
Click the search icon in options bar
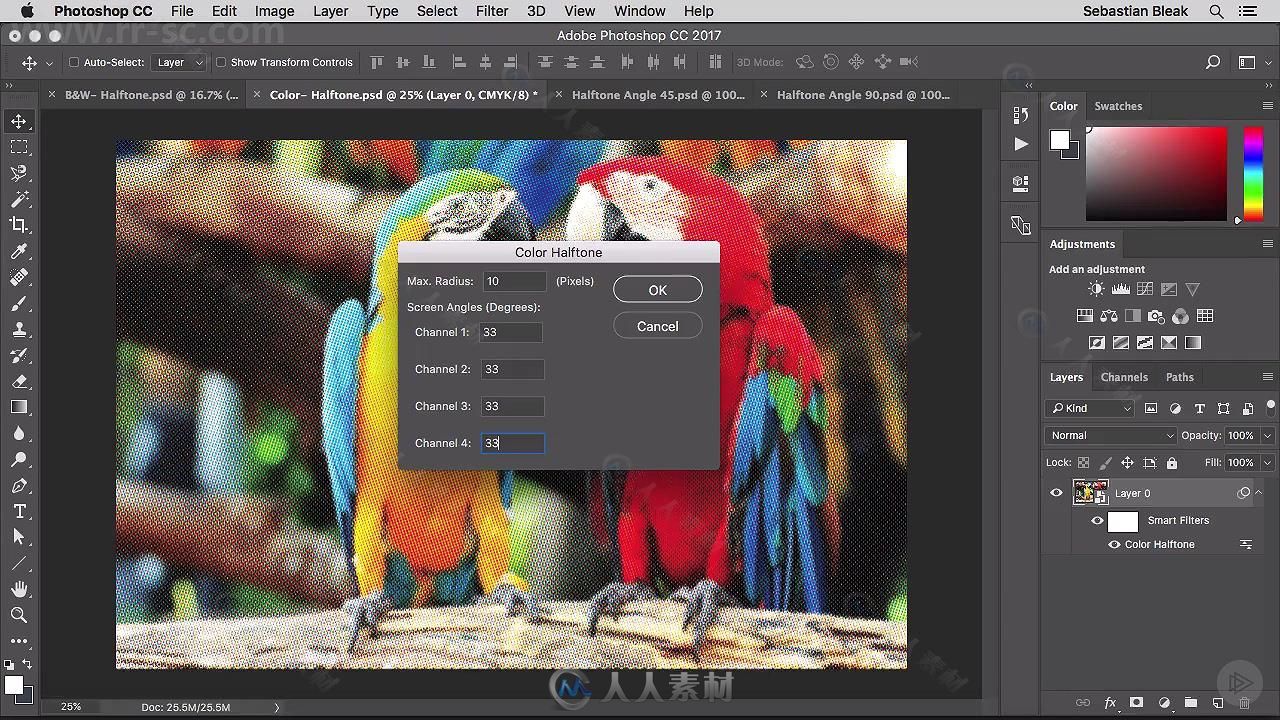pyautogui.click(x=1213, y=62)
